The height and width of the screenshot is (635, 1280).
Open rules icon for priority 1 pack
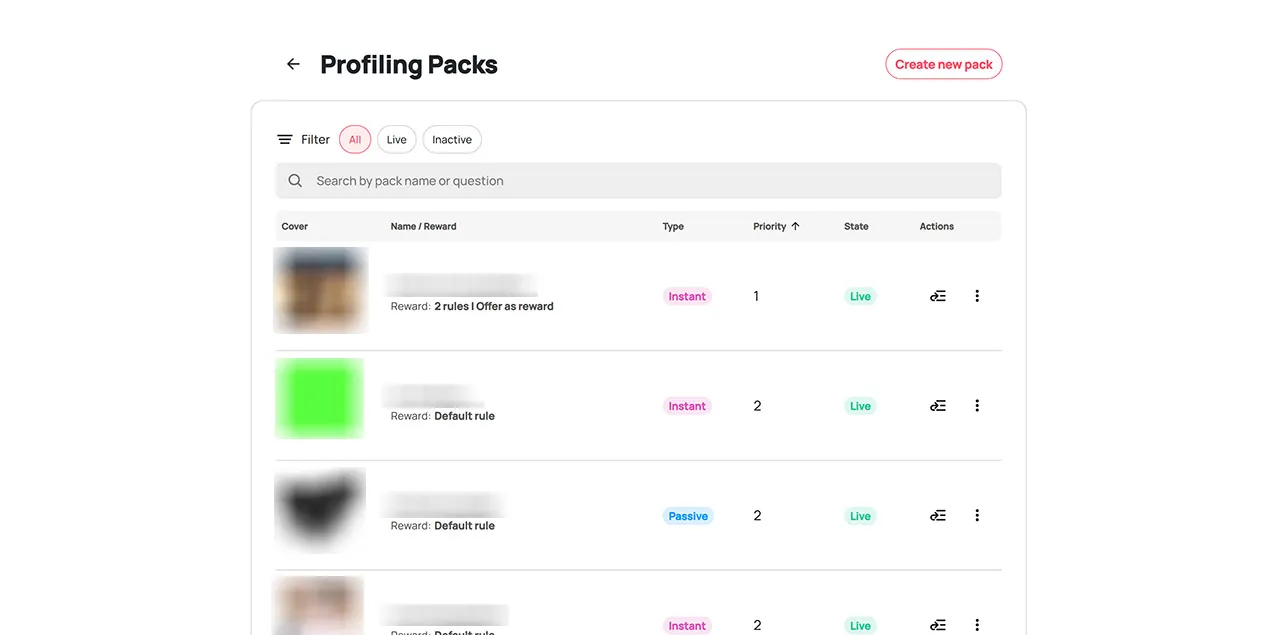coord(937,296)
